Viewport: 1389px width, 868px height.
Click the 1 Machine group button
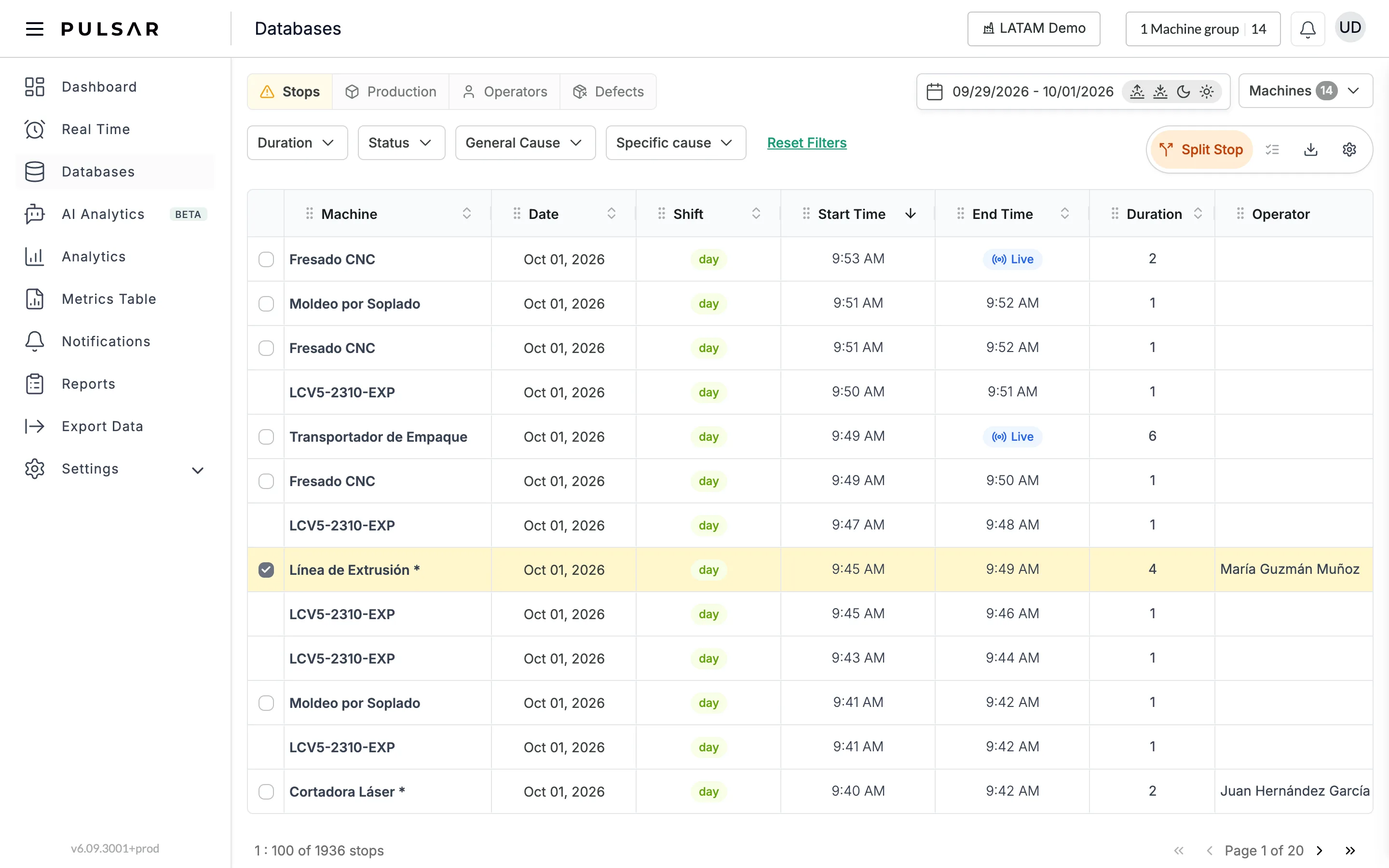(x=1202, y=29)
